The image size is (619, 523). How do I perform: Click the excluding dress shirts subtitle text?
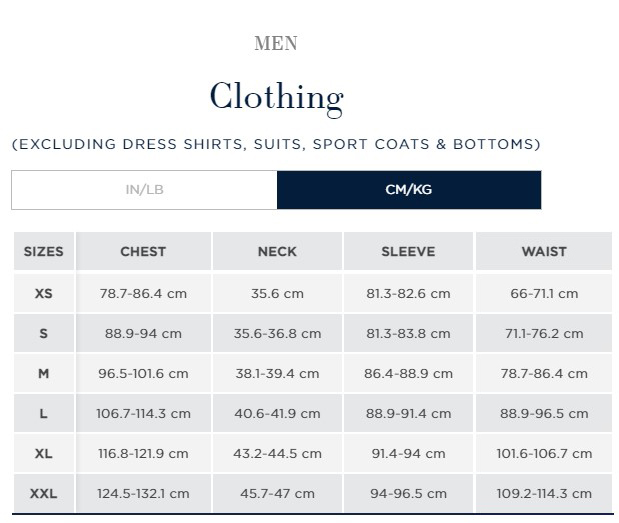pyautogui.click(x=276, y=144)
